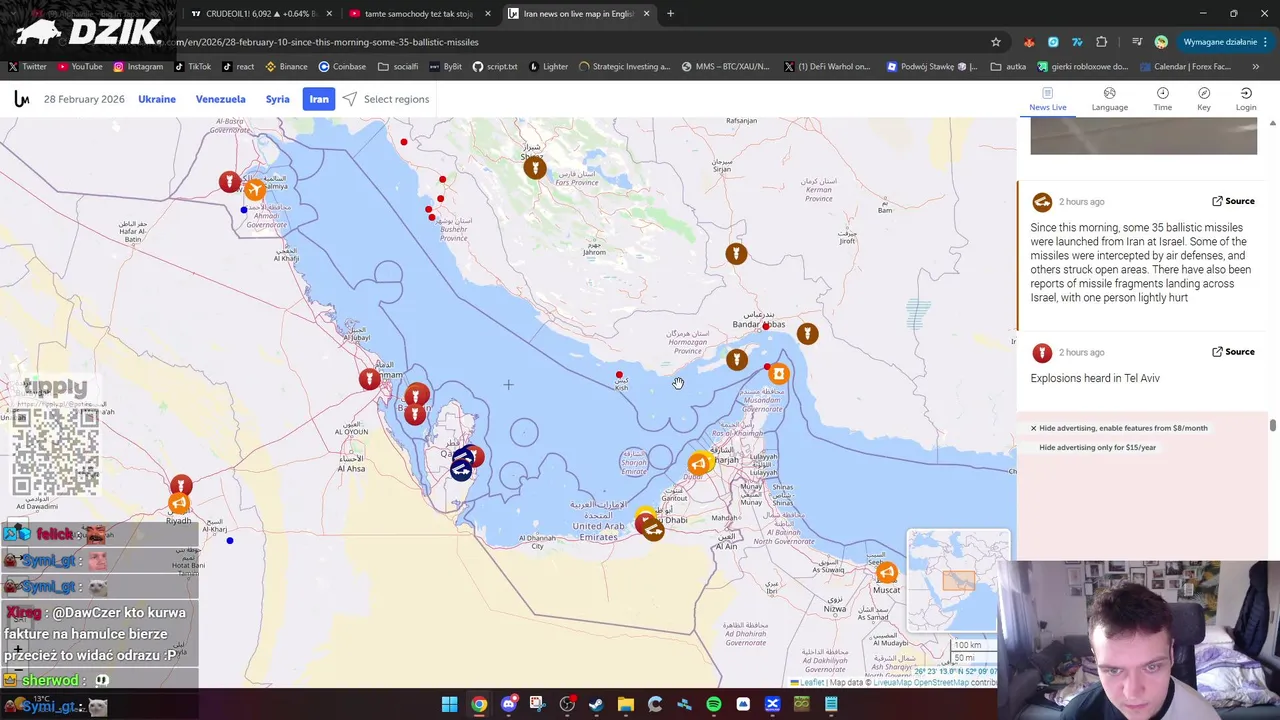The height and width of the screenshot is (720, 1280).
Task: Select the Venezuela region tab
Action: [x=220, y=99]
